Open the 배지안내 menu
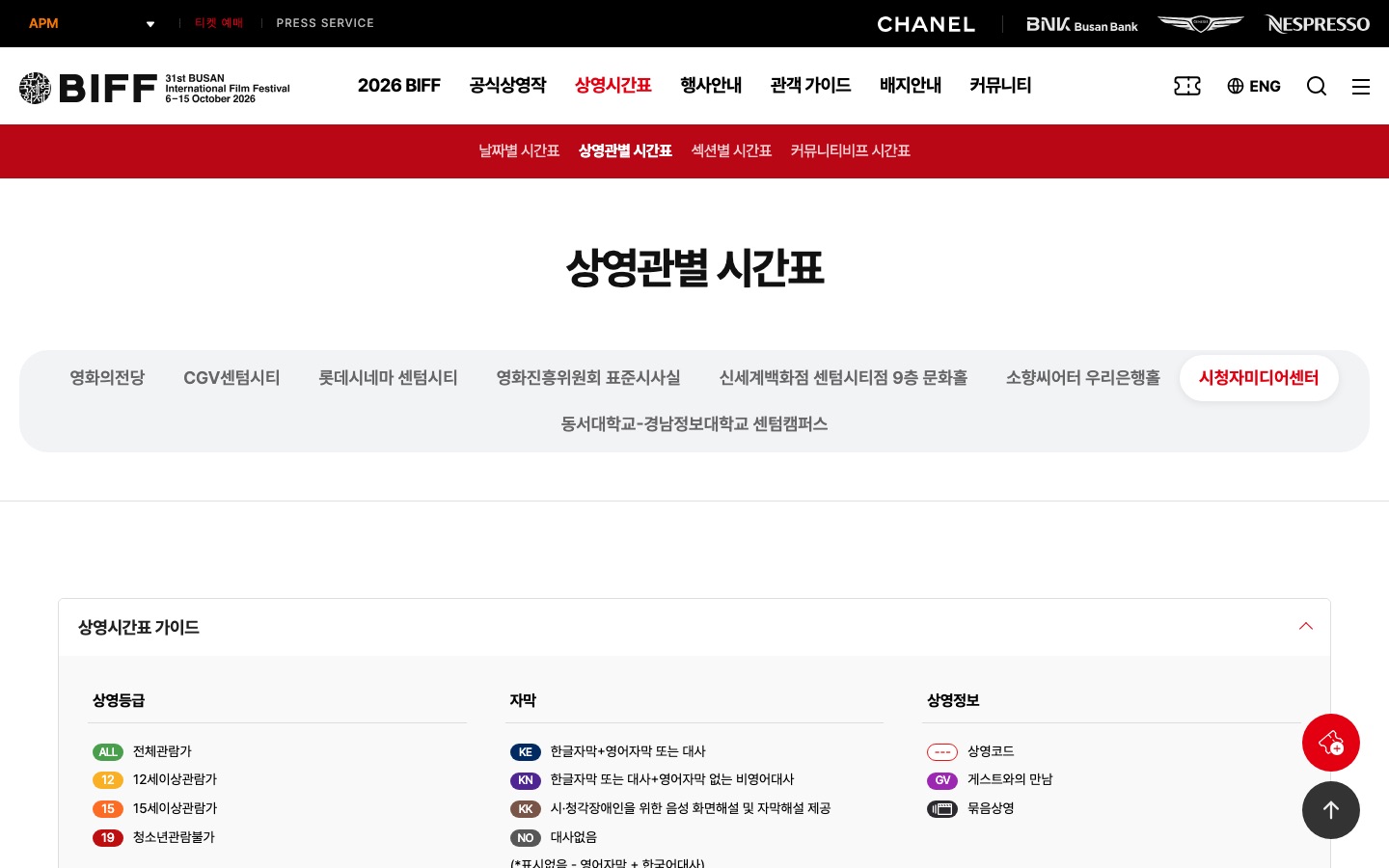This screenshot has width=1389, height=868. [x=911, y=86]
